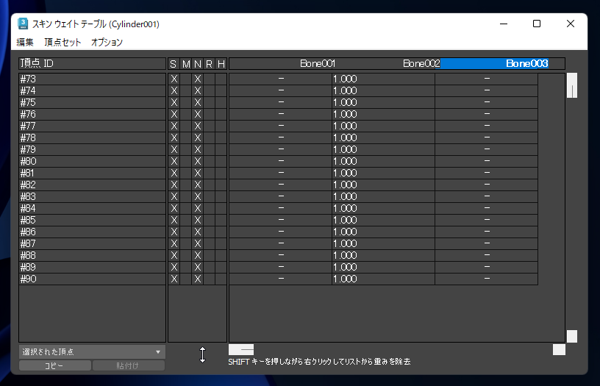Click the H column header
This screenshot has width=600, height=386.
pos(221,64)
